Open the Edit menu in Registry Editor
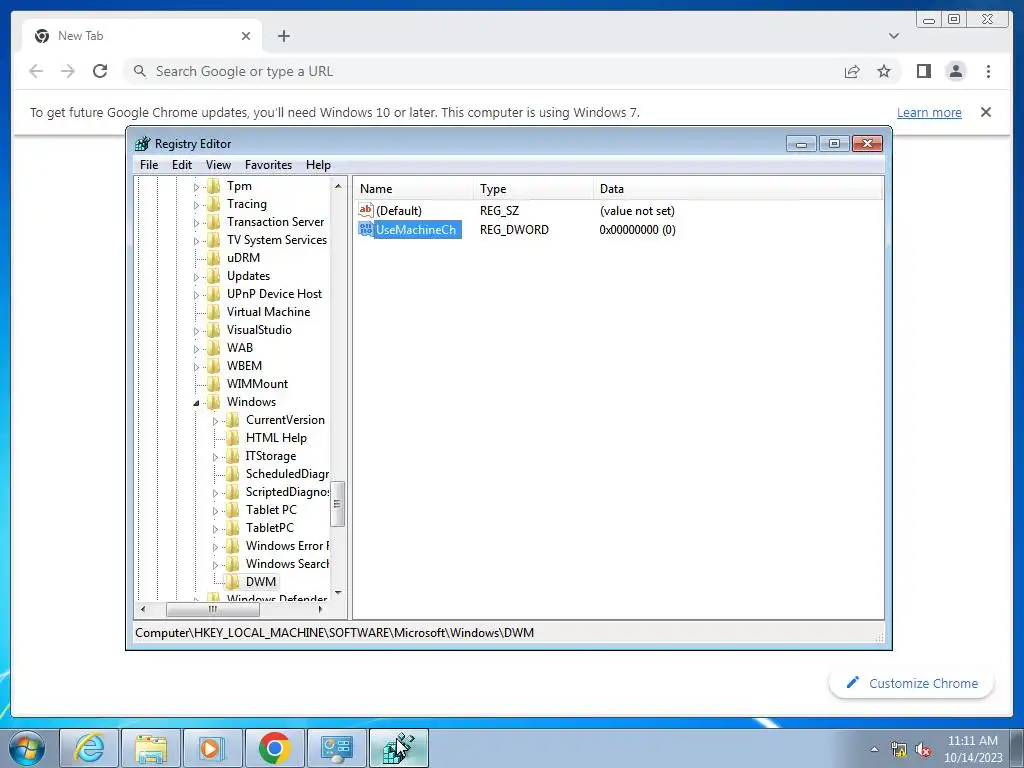 pyautogui.click(x=182, y=165)
